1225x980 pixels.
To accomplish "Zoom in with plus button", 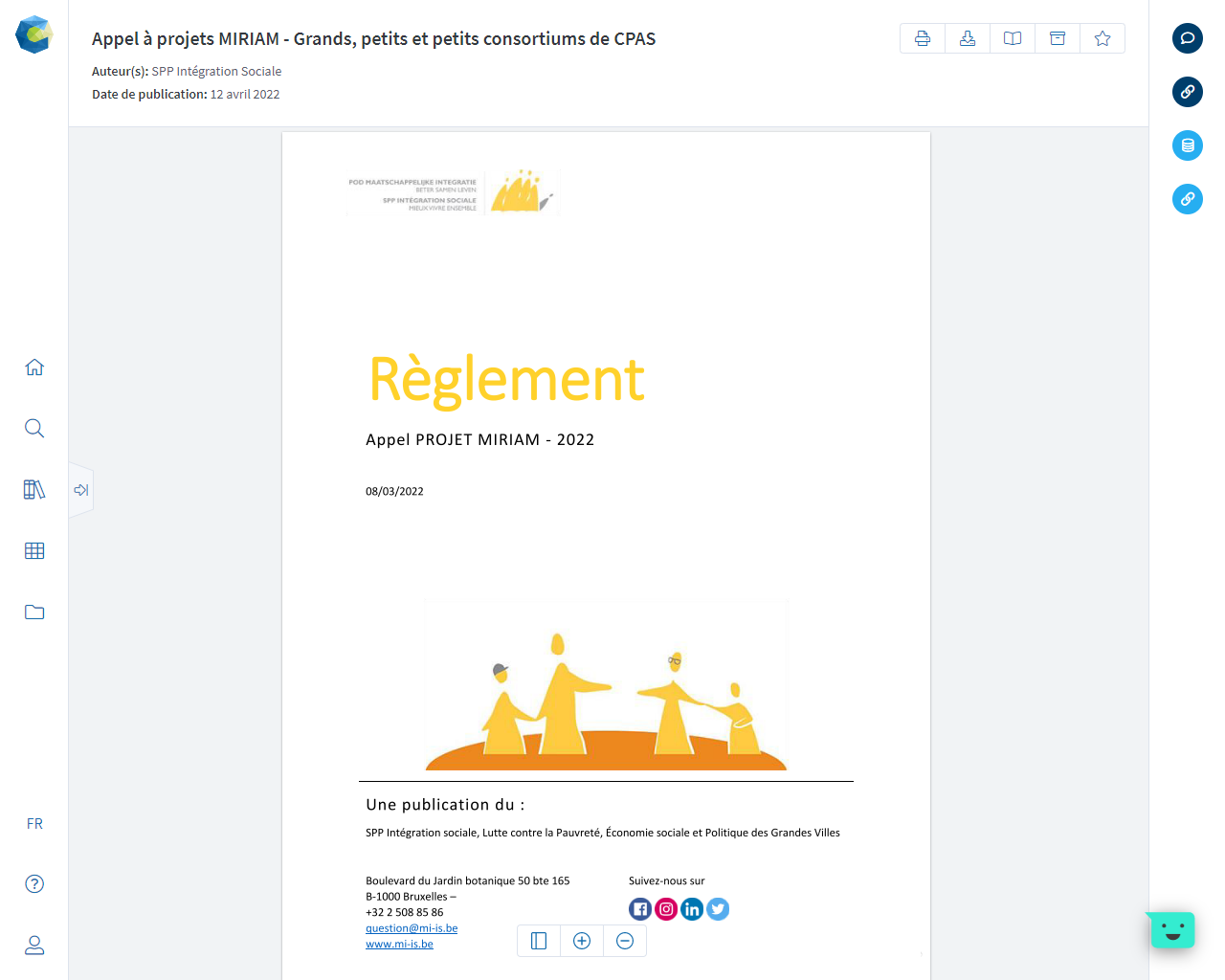I will (582, 941).
